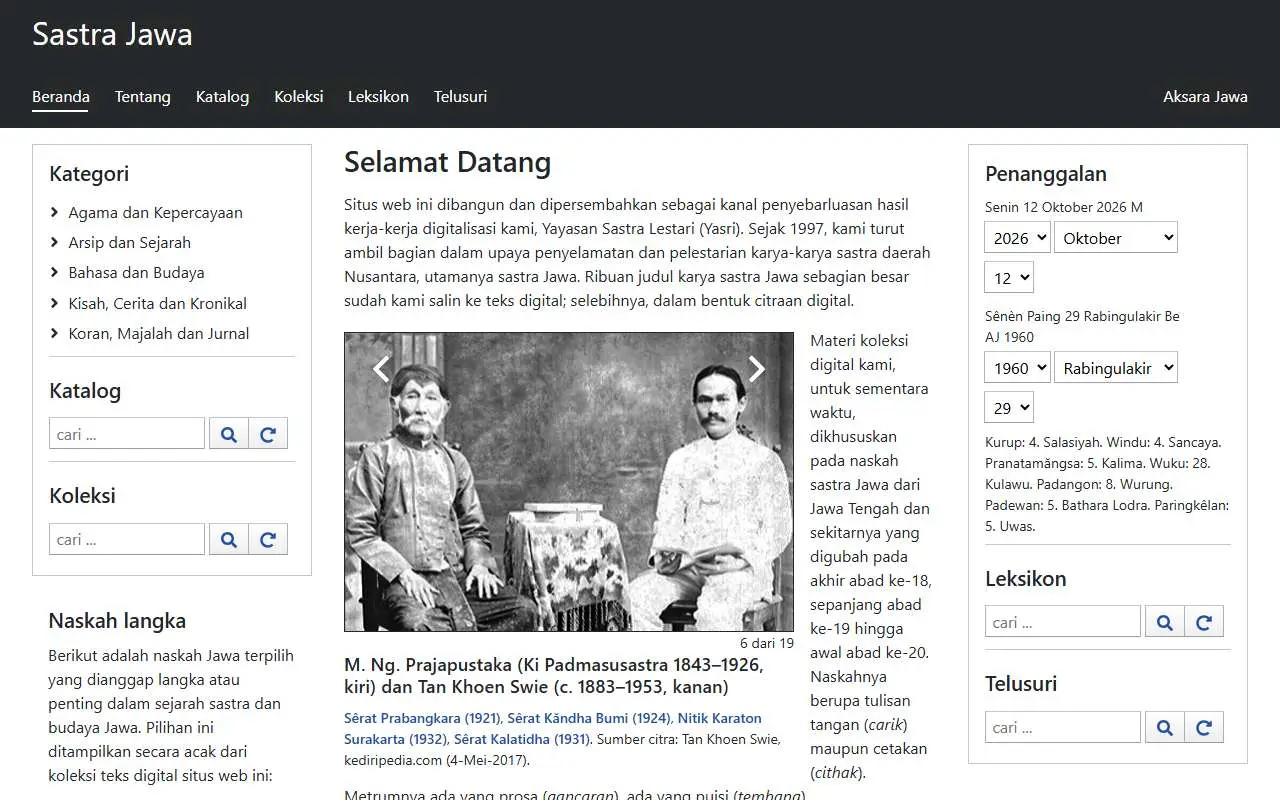Switch to Aksara Jawa script
This screenshot has width=1280, height=800.
coord(1205,97)
